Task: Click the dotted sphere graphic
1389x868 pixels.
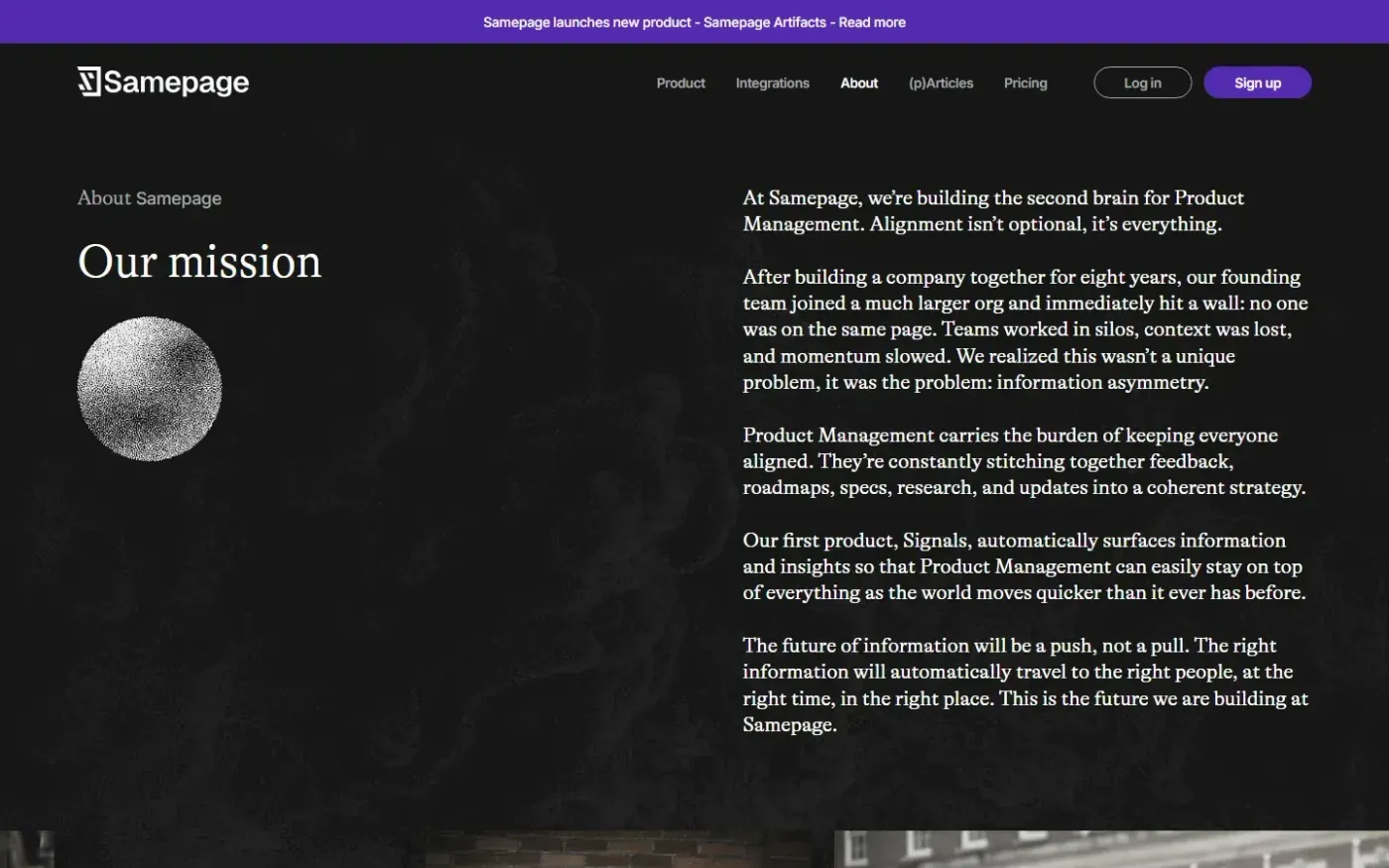Action: coord(150,389)
